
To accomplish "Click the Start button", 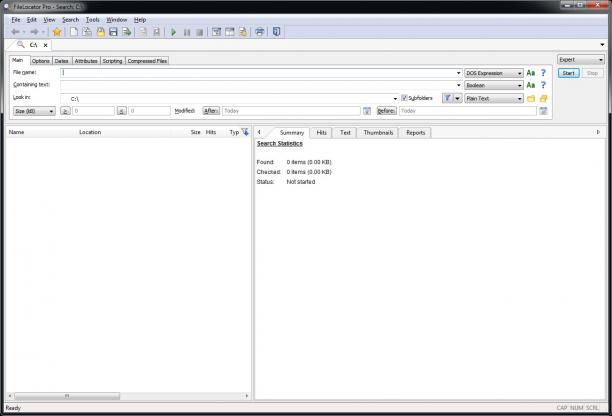I will pos(568,73).
